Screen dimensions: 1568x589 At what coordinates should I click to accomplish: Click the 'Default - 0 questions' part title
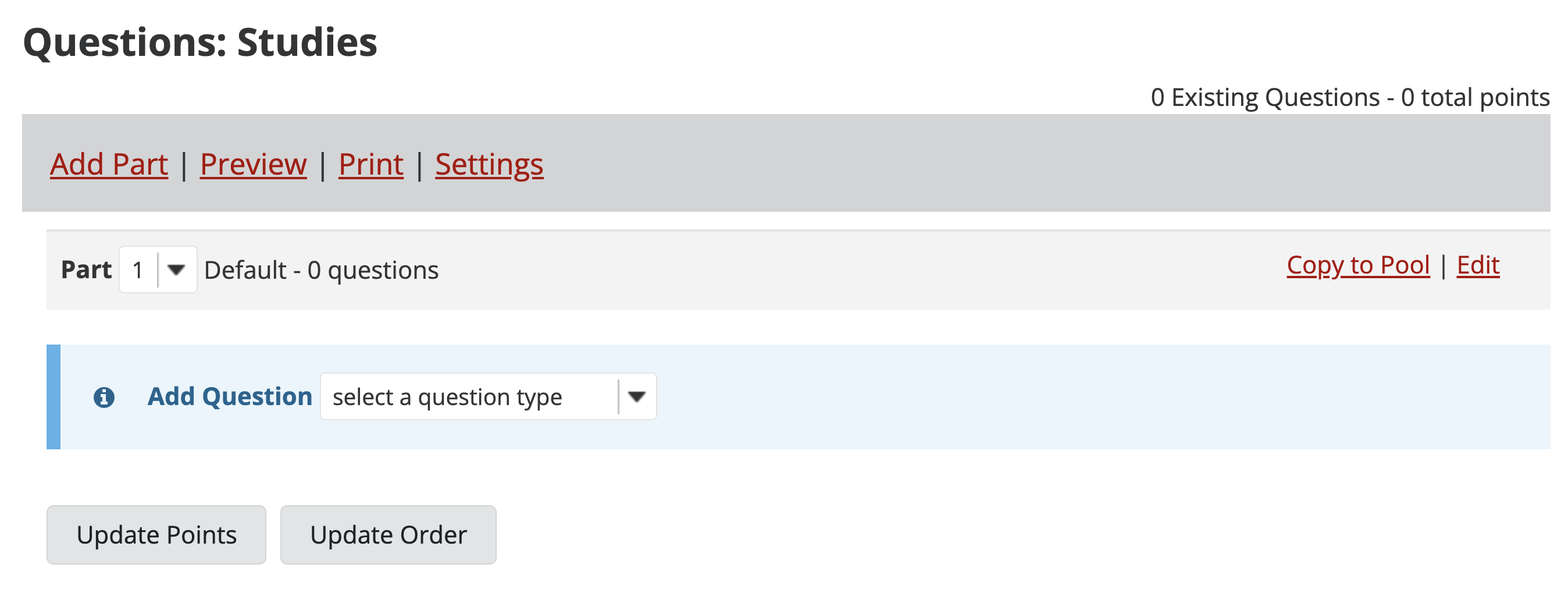pos(322,271)
